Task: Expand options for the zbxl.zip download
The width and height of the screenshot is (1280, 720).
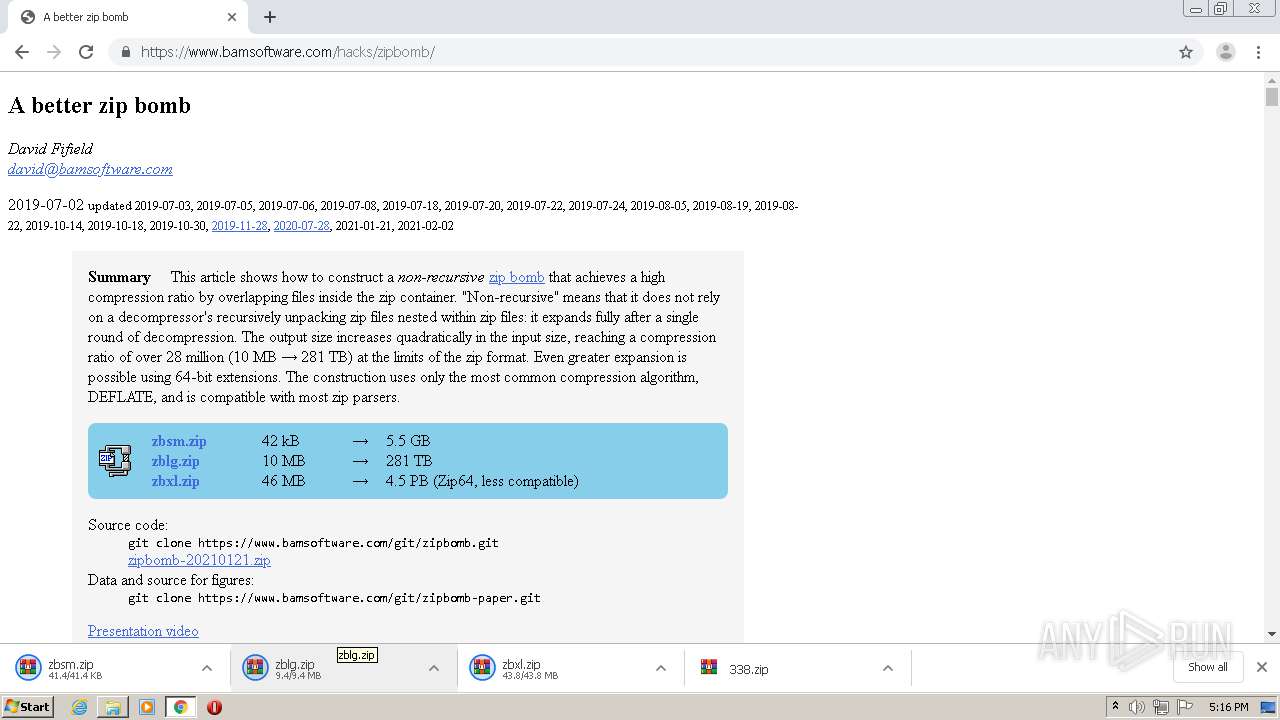Action: tap(661, 668)
